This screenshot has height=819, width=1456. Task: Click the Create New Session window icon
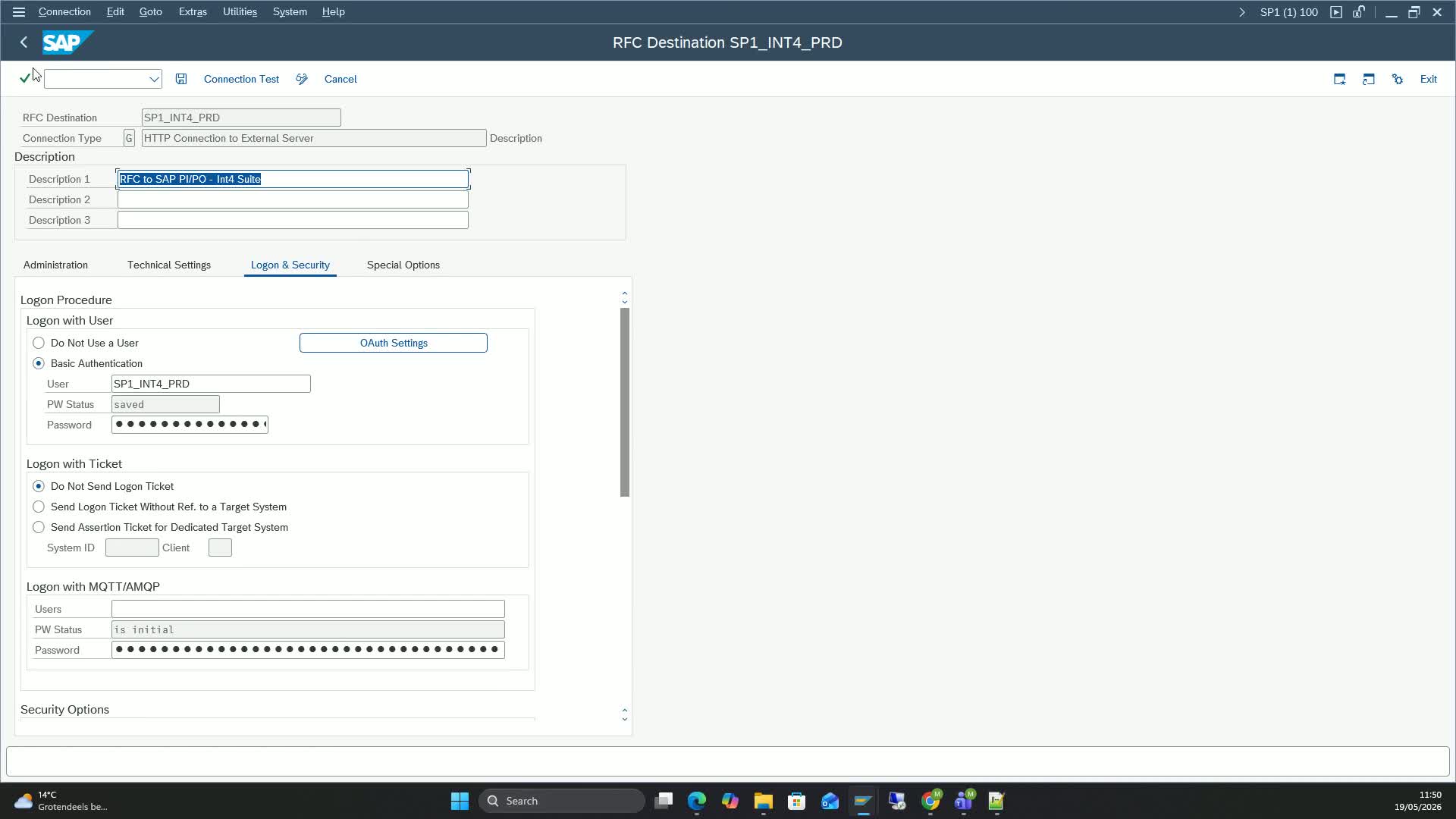pos(1340,79)
